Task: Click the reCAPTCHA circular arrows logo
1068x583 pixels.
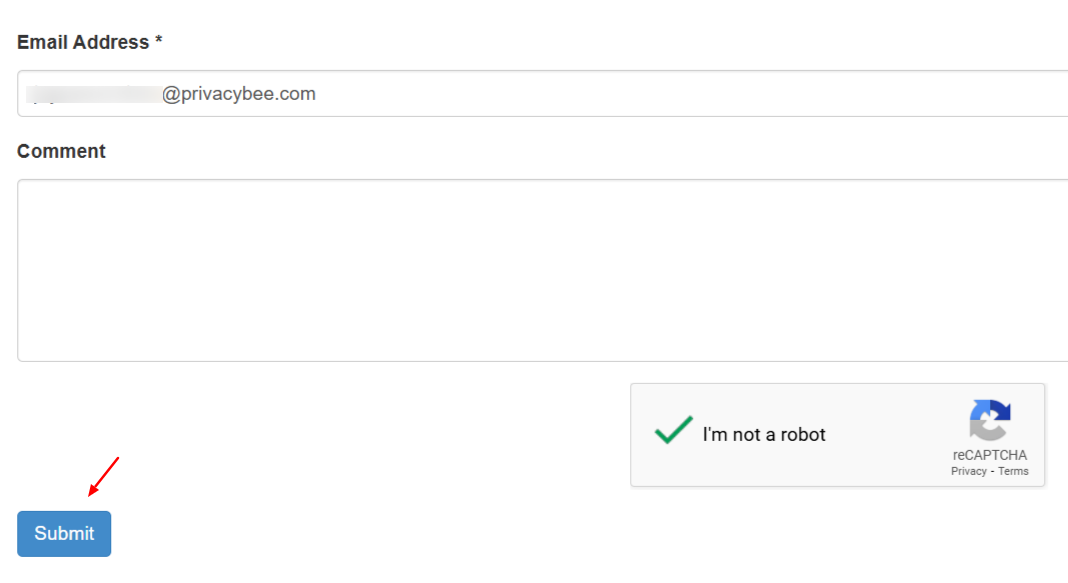Action: click(990, 420)
